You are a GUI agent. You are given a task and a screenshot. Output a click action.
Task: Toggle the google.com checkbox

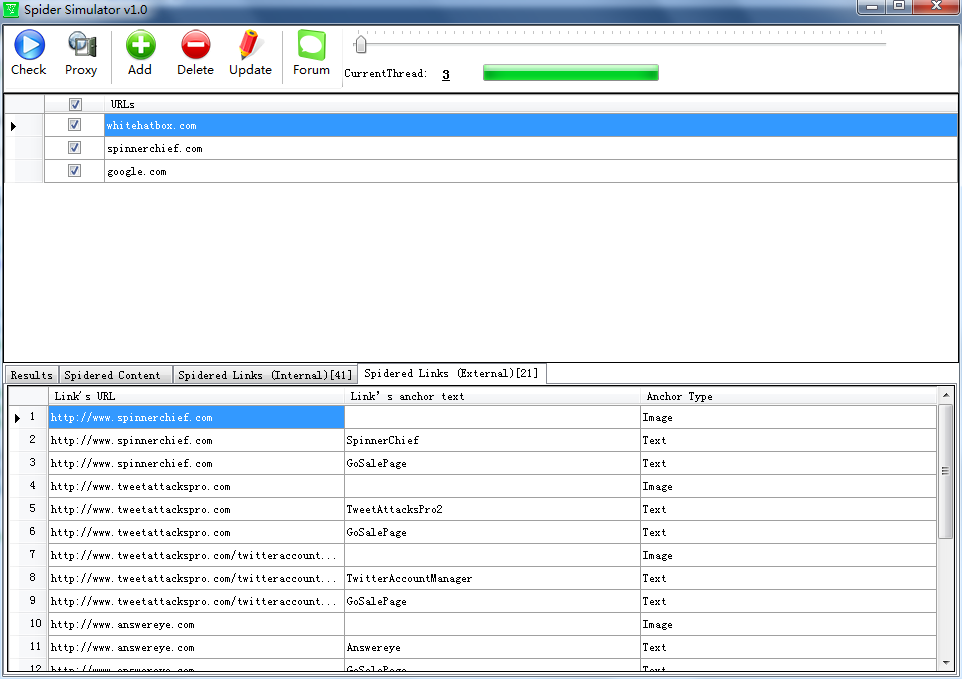point(74,171)
